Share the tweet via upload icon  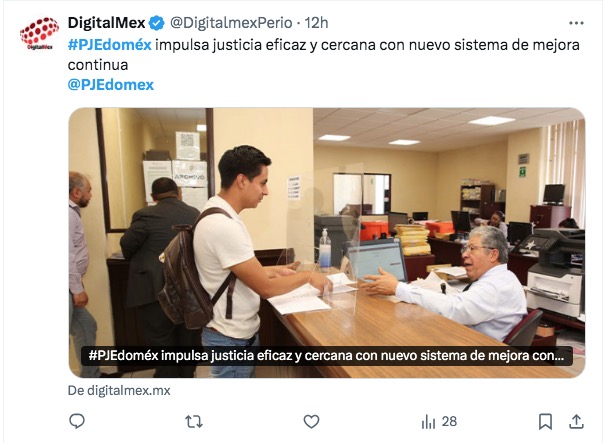pos(576,421)
